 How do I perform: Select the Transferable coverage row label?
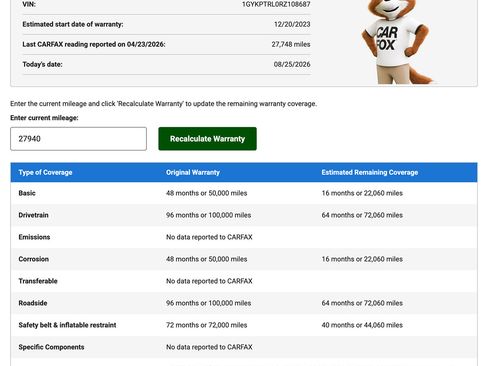(38, 281)
